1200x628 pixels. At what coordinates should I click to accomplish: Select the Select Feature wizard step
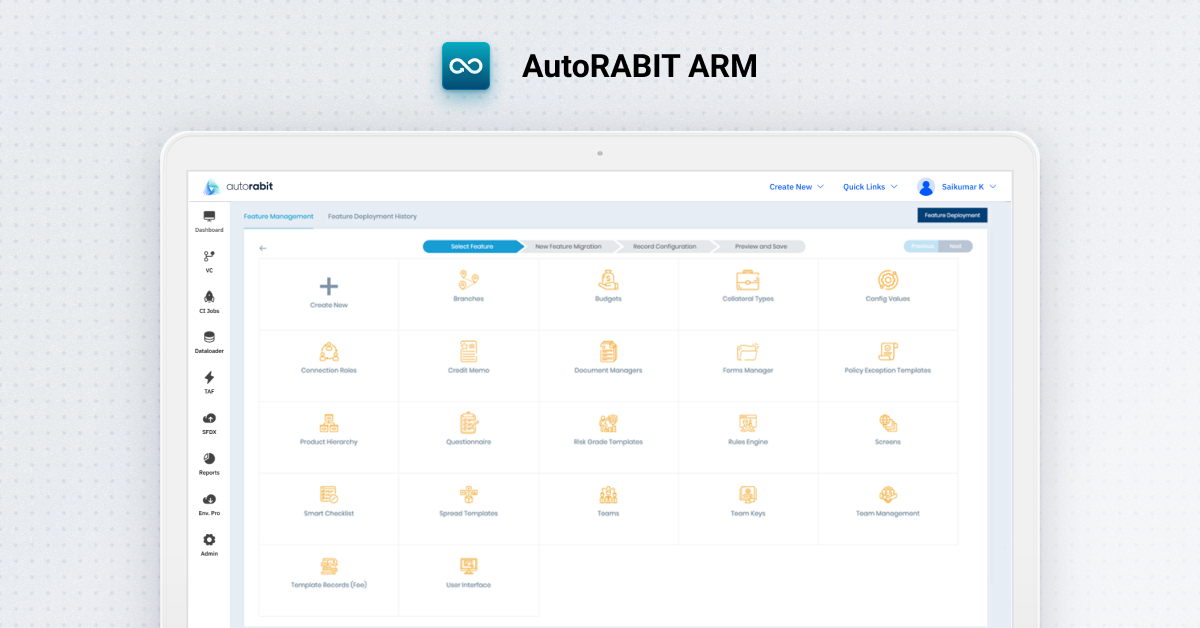click(x=471, y=246)
